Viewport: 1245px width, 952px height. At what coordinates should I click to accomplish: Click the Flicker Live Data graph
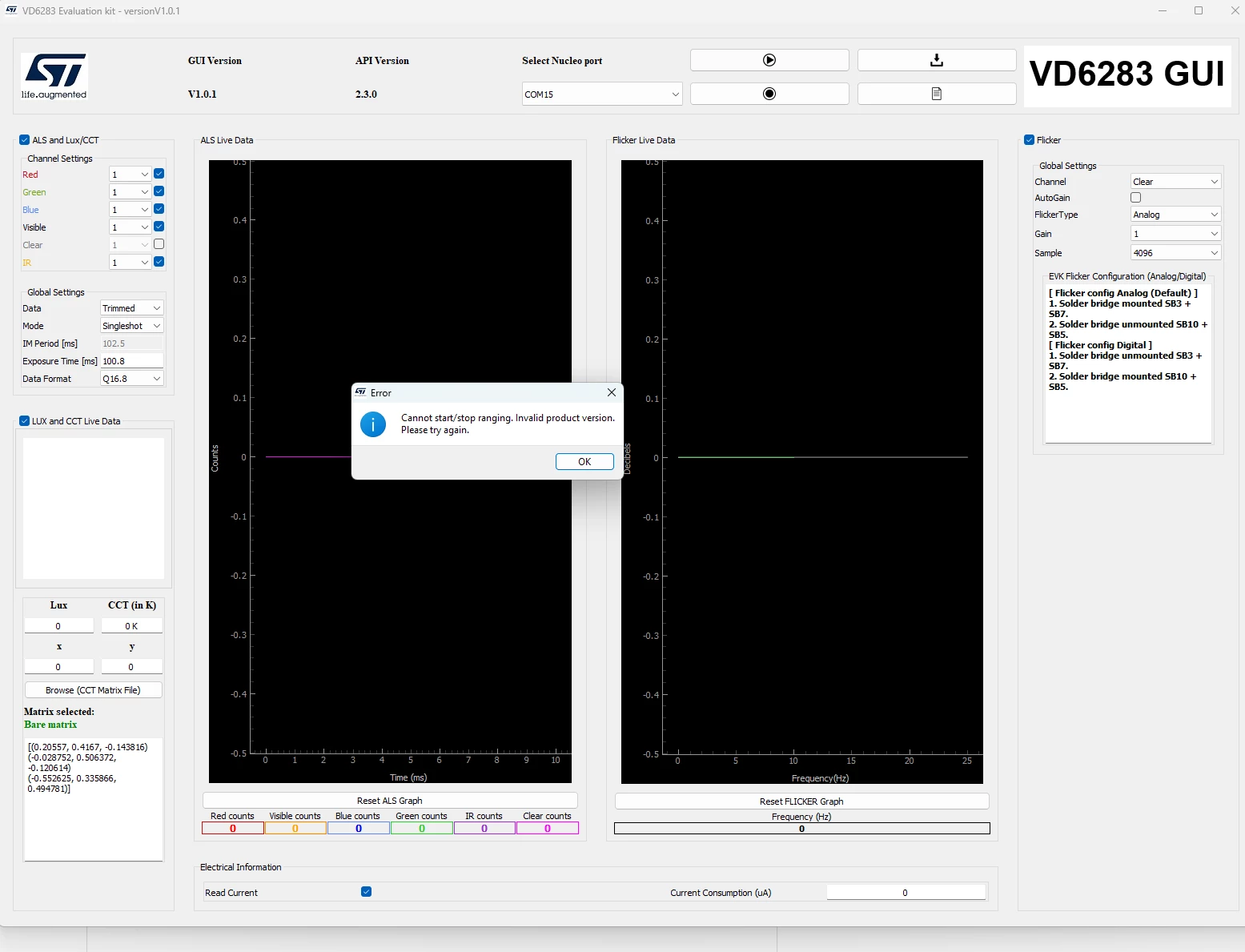click(801, 472)
